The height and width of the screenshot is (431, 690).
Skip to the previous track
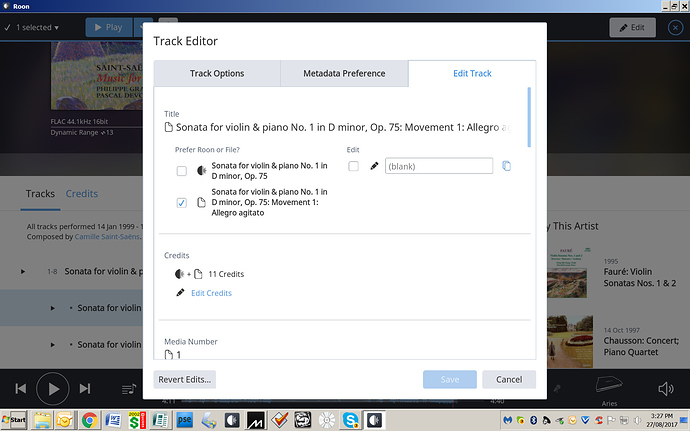[x=21, y=389]
